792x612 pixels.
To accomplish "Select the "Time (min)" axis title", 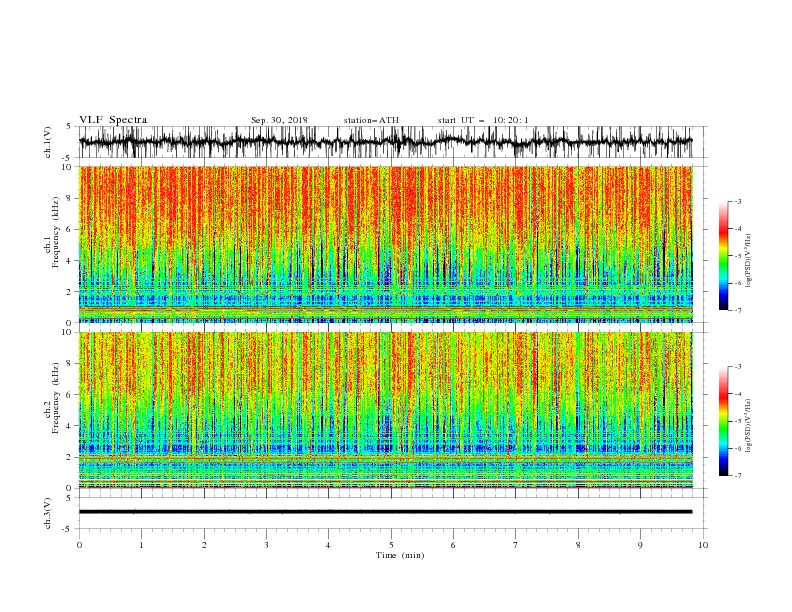I will pos(400,555).
